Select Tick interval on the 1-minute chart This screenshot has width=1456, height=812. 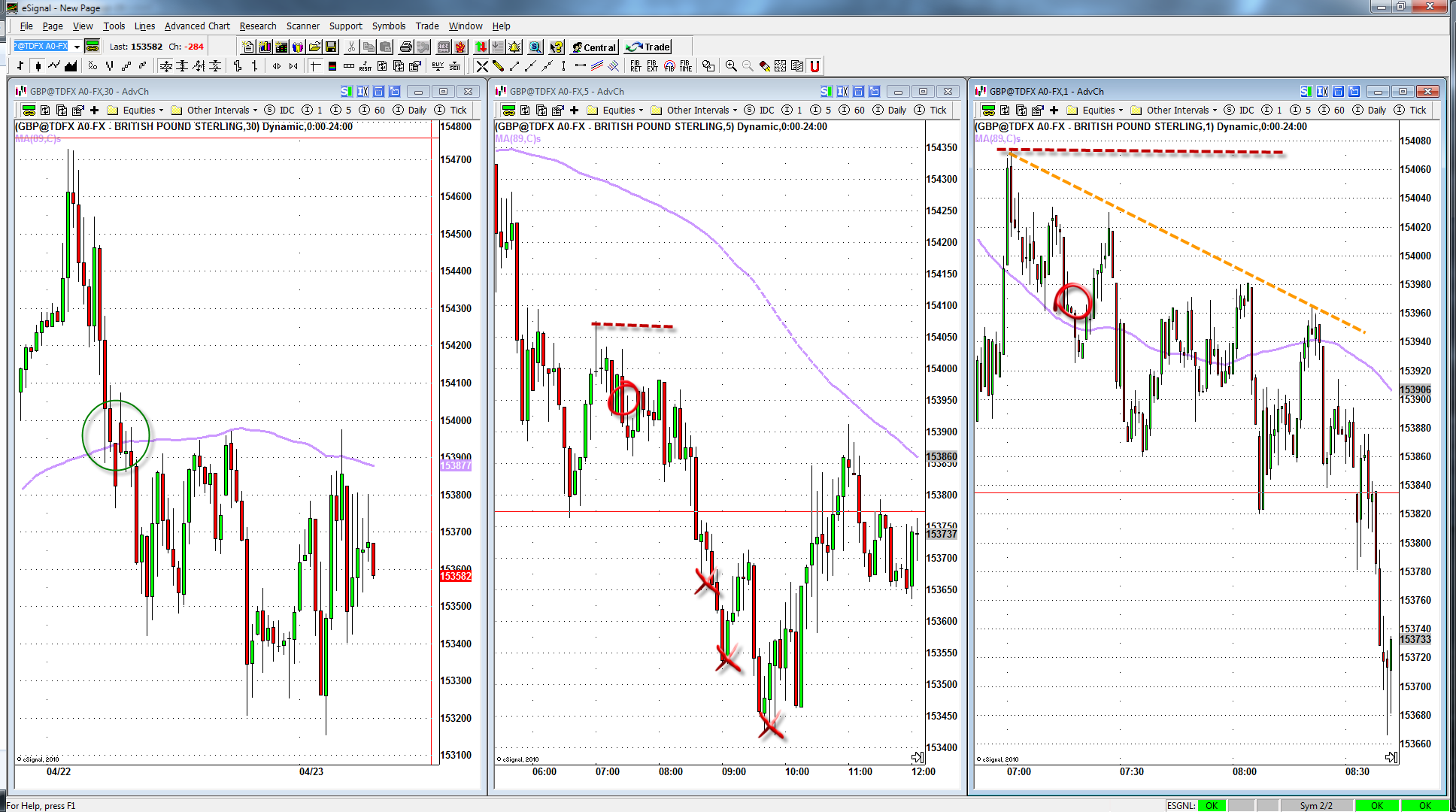click(1410, 110)
